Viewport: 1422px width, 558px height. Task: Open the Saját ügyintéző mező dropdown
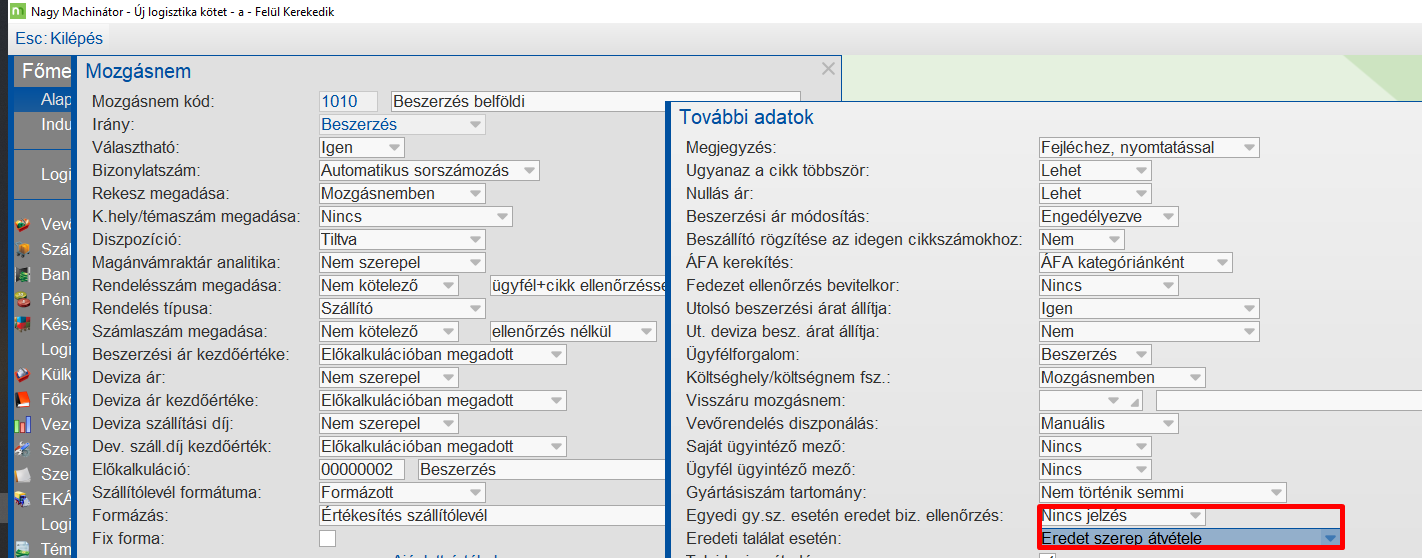(1095, 446)
